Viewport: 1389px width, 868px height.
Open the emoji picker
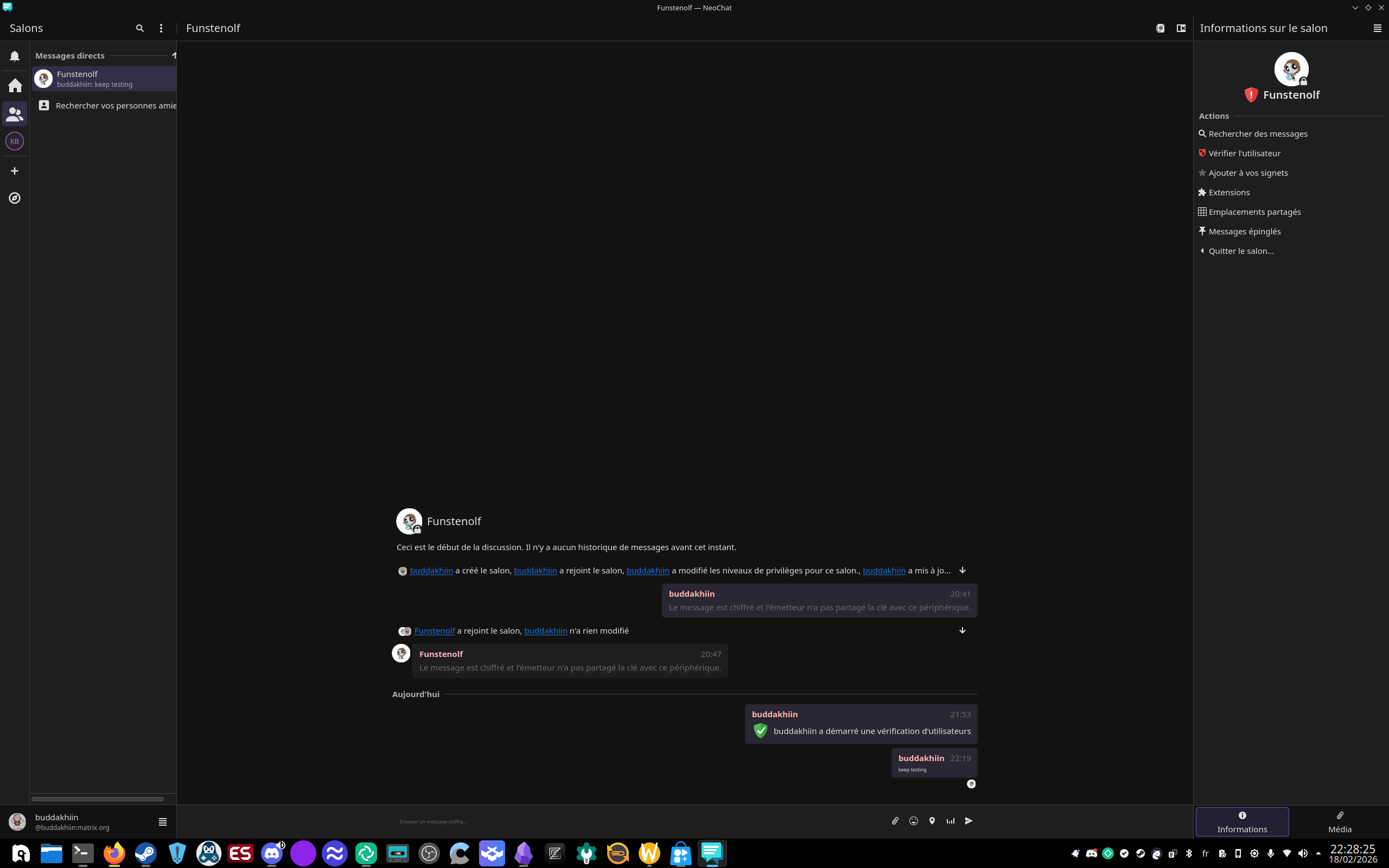(x=913, y=821)
